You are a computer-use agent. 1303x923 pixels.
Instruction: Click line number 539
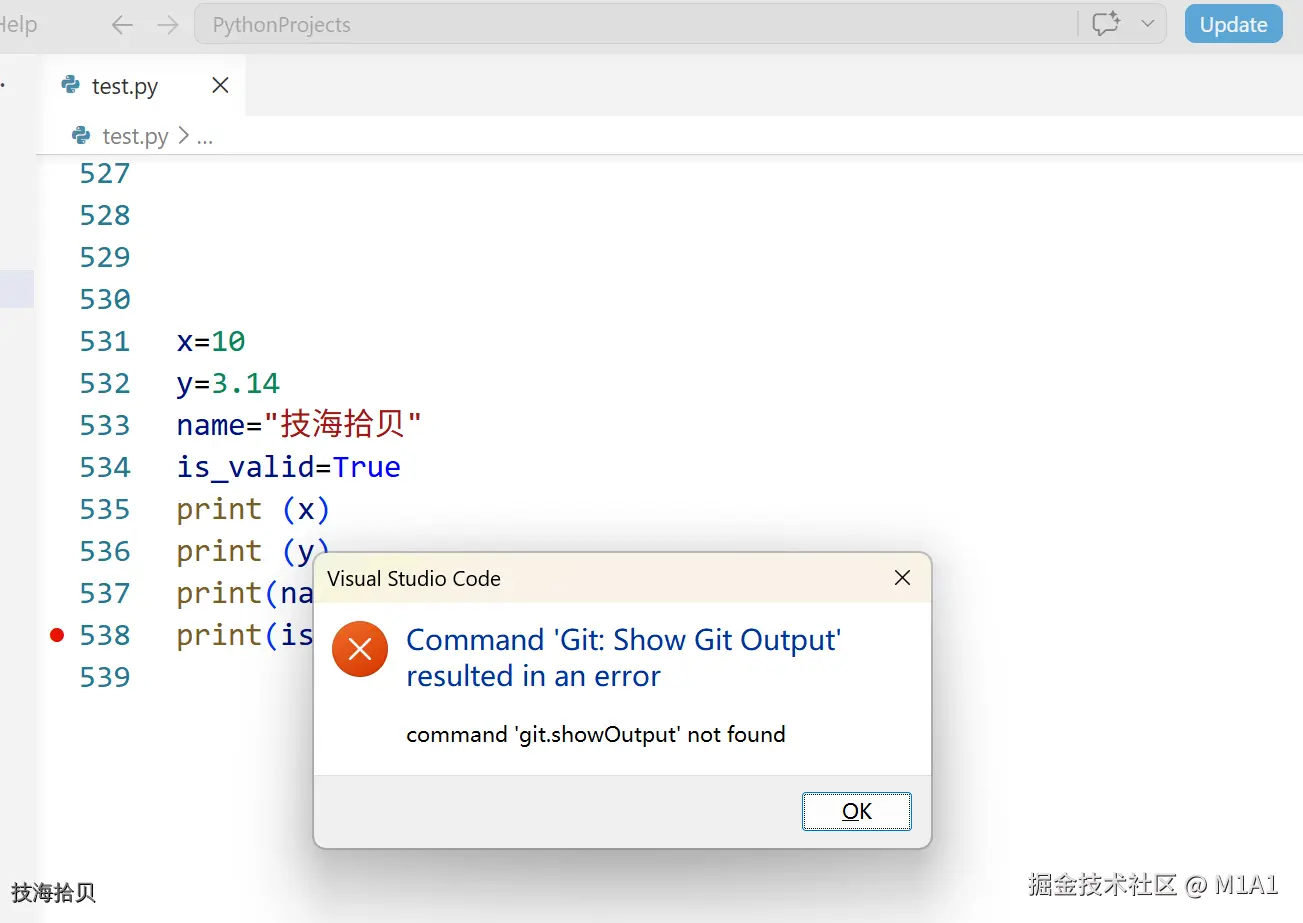[105, 678]
